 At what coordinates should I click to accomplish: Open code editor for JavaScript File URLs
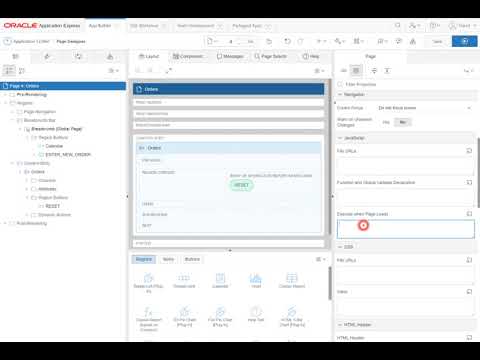click(469, 151)
